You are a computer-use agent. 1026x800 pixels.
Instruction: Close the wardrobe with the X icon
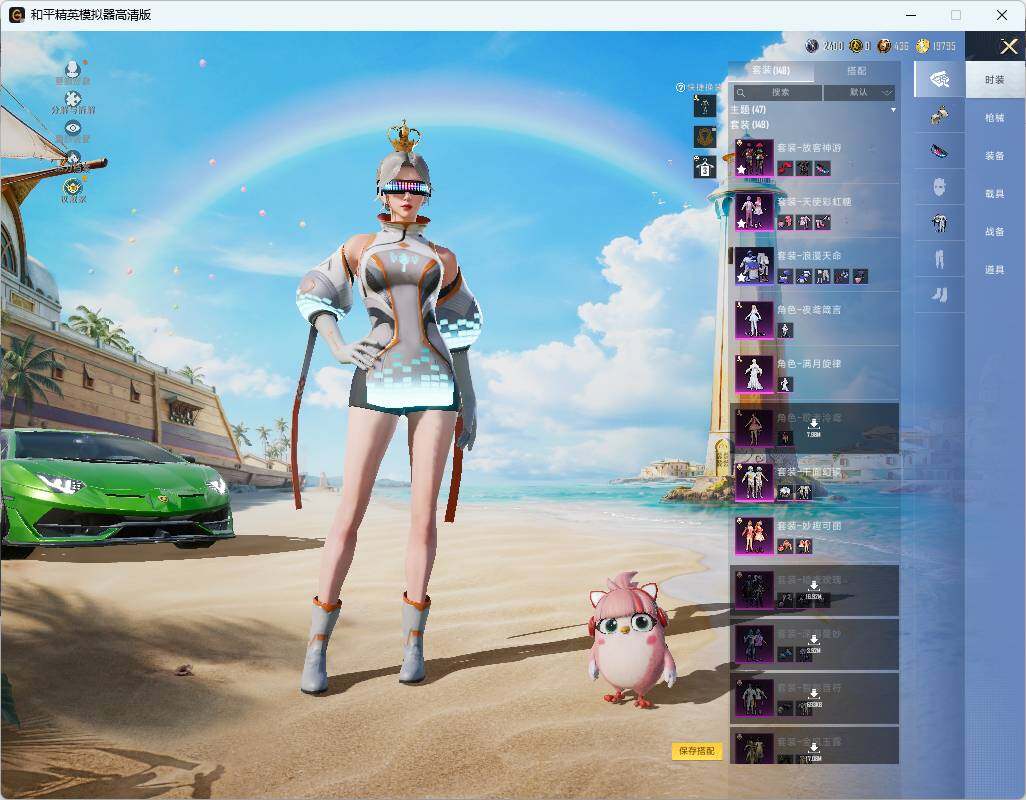(x=1008, y=46)
